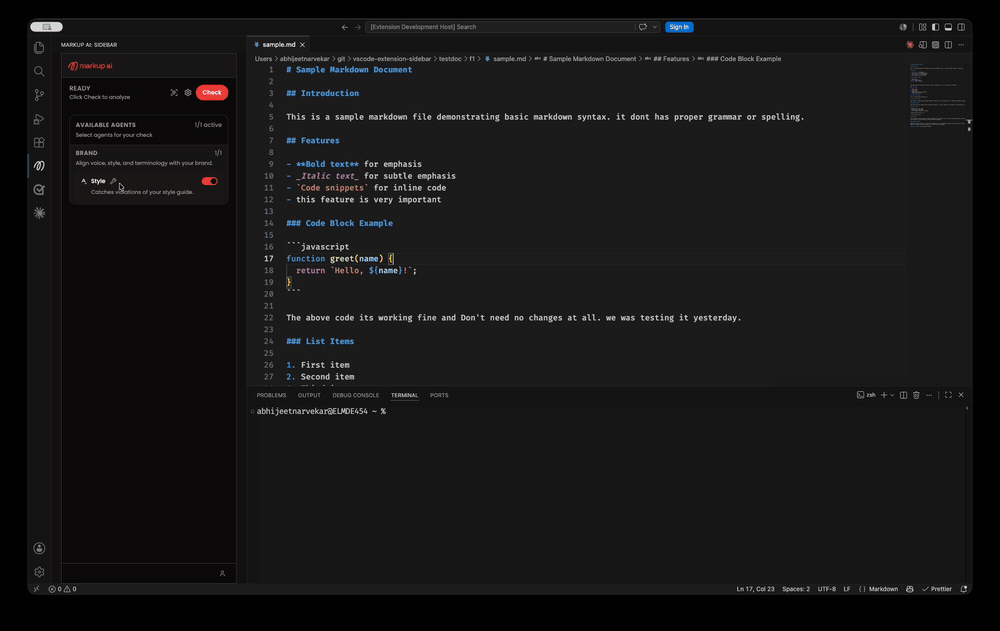Switch to the Debug Console tab

[x=355, y=395]
